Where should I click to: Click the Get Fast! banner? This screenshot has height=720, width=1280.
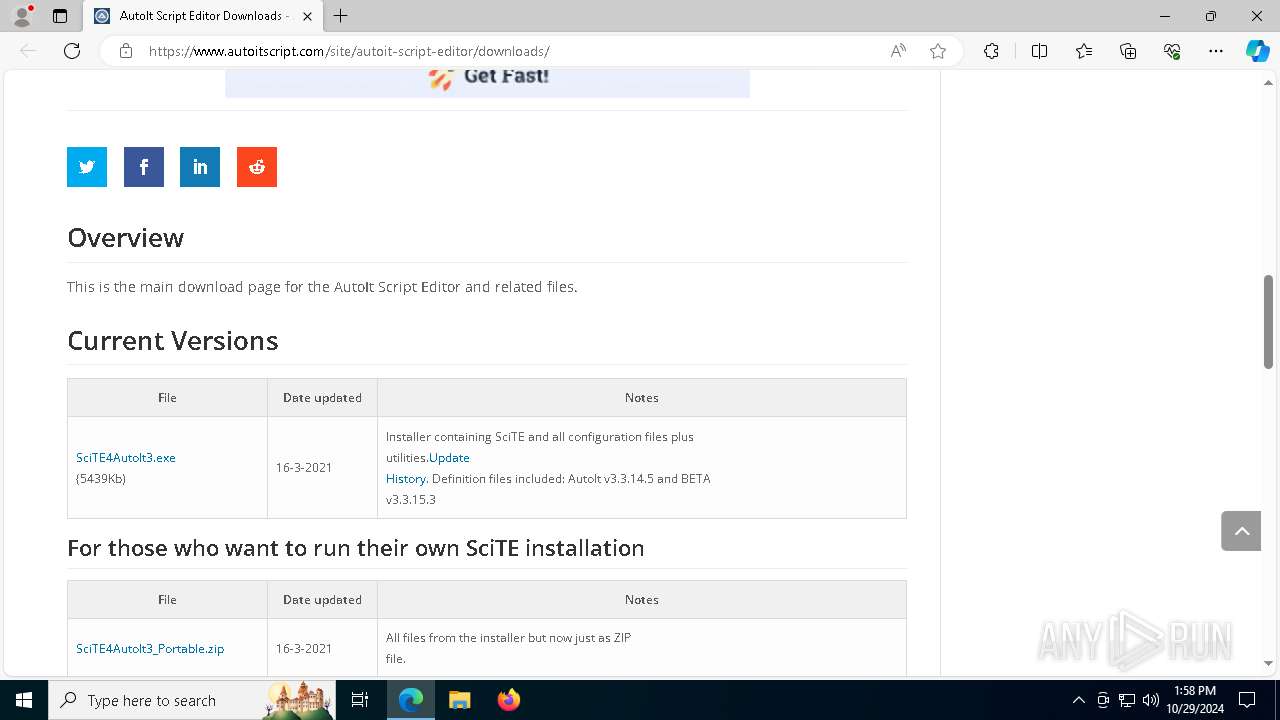click(x=487, y=82)
